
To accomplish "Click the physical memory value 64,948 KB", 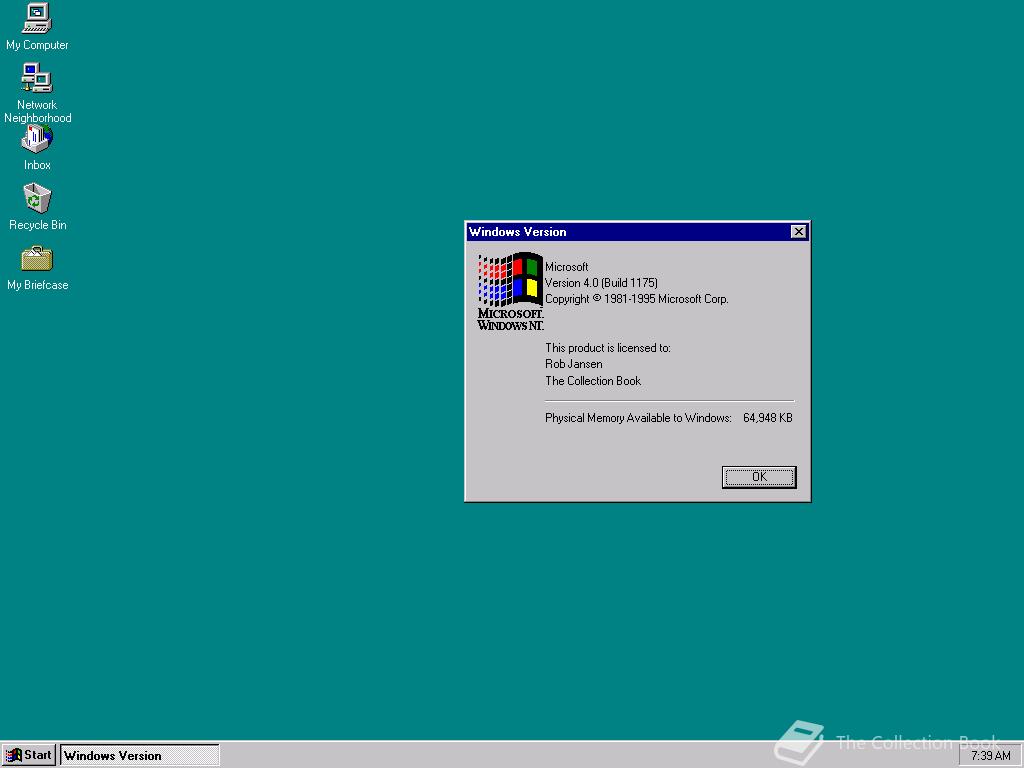I will pyautogui.click(x=767, y=418).
